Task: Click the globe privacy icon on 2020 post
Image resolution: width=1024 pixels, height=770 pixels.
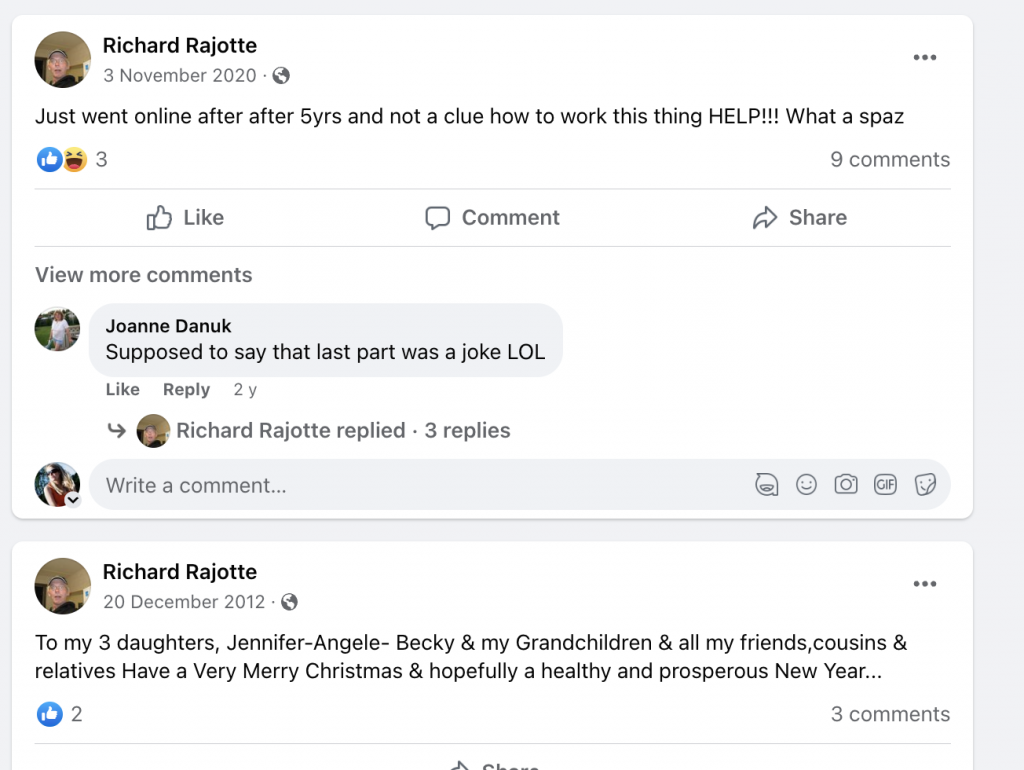Action: (x=282, y=75)
